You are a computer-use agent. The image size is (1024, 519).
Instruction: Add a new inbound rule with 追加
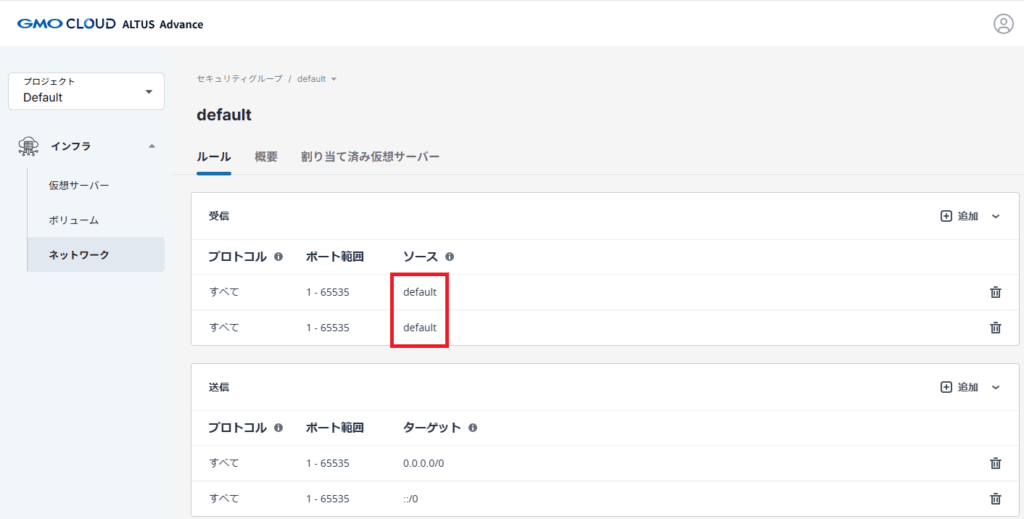tap(959, 216)
